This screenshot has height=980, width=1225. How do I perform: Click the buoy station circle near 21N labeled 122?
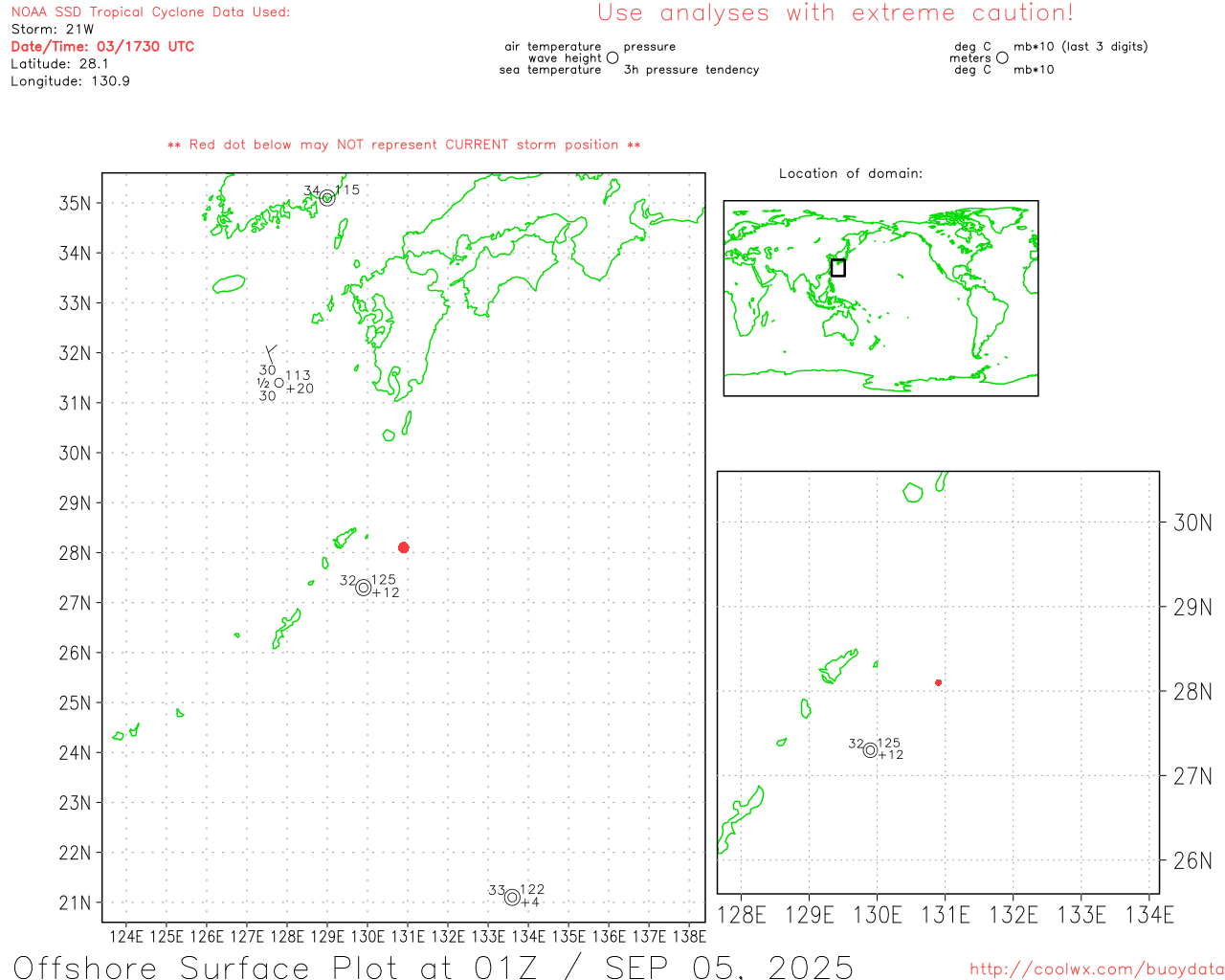click(x=512, y=898)
